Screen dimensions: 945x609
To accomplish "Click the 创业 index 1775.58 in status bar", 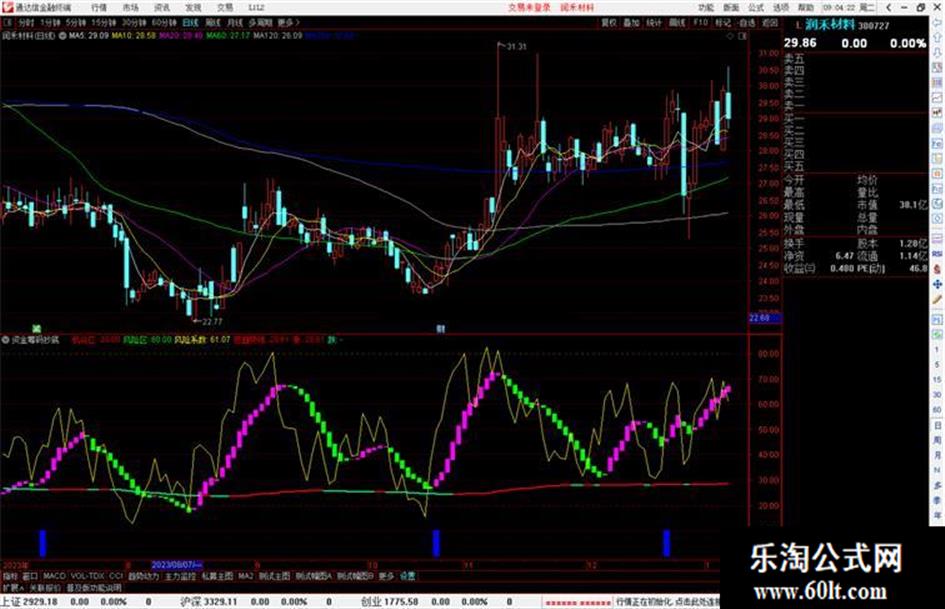I will click(389, 602).
